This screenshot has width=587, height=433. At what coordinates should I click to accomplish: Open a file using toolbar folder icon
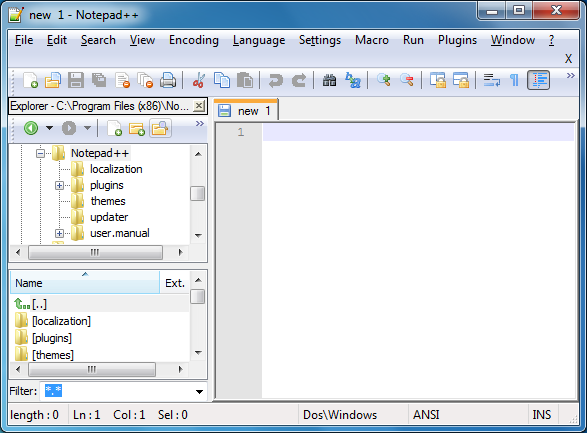(53, 80)
